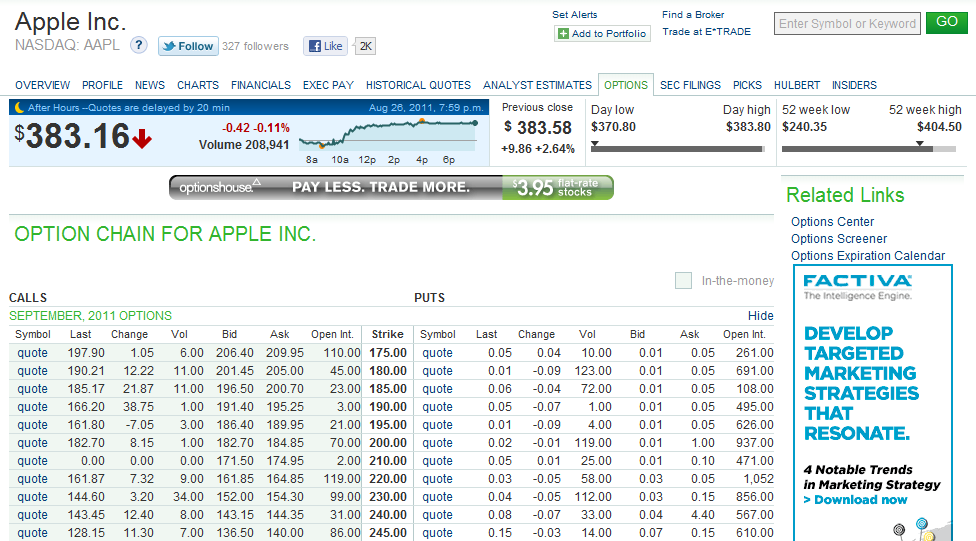Open the SEC Filings tab

click(690, 85)
